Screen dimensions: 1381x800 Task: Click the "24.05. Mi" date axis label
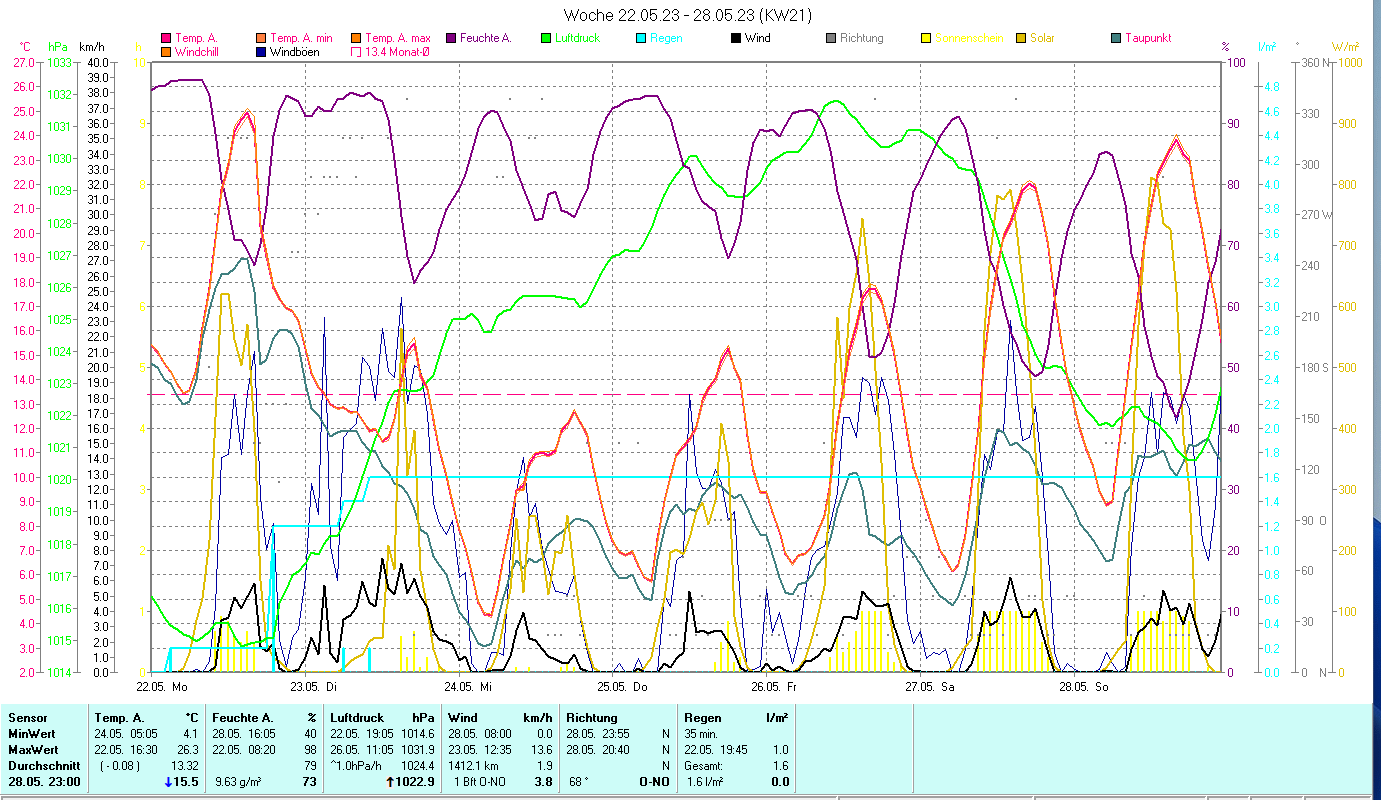click(x=468, y=687)
